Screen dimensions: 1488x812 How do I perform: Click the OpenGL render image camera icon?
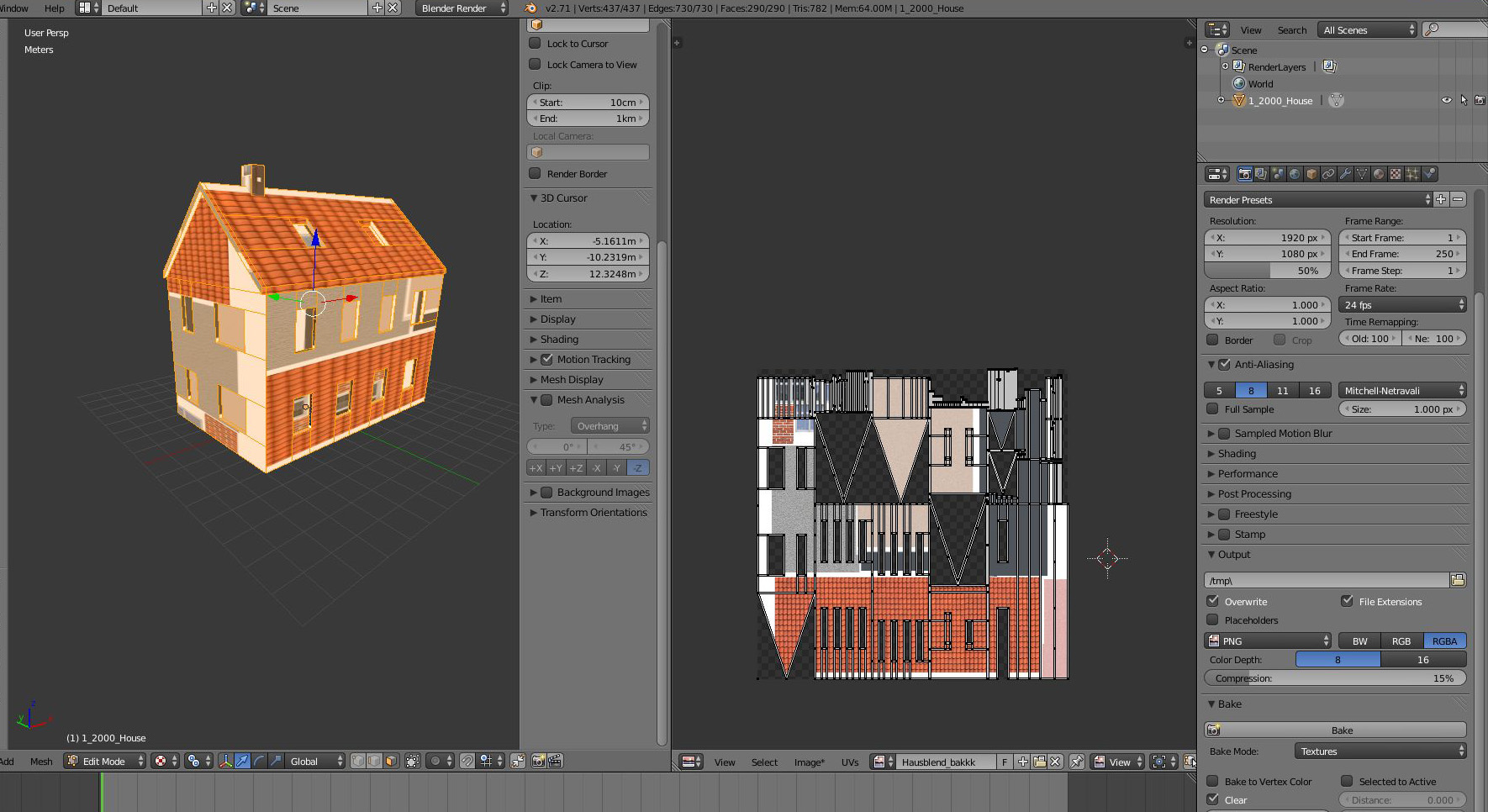[539, 762]
